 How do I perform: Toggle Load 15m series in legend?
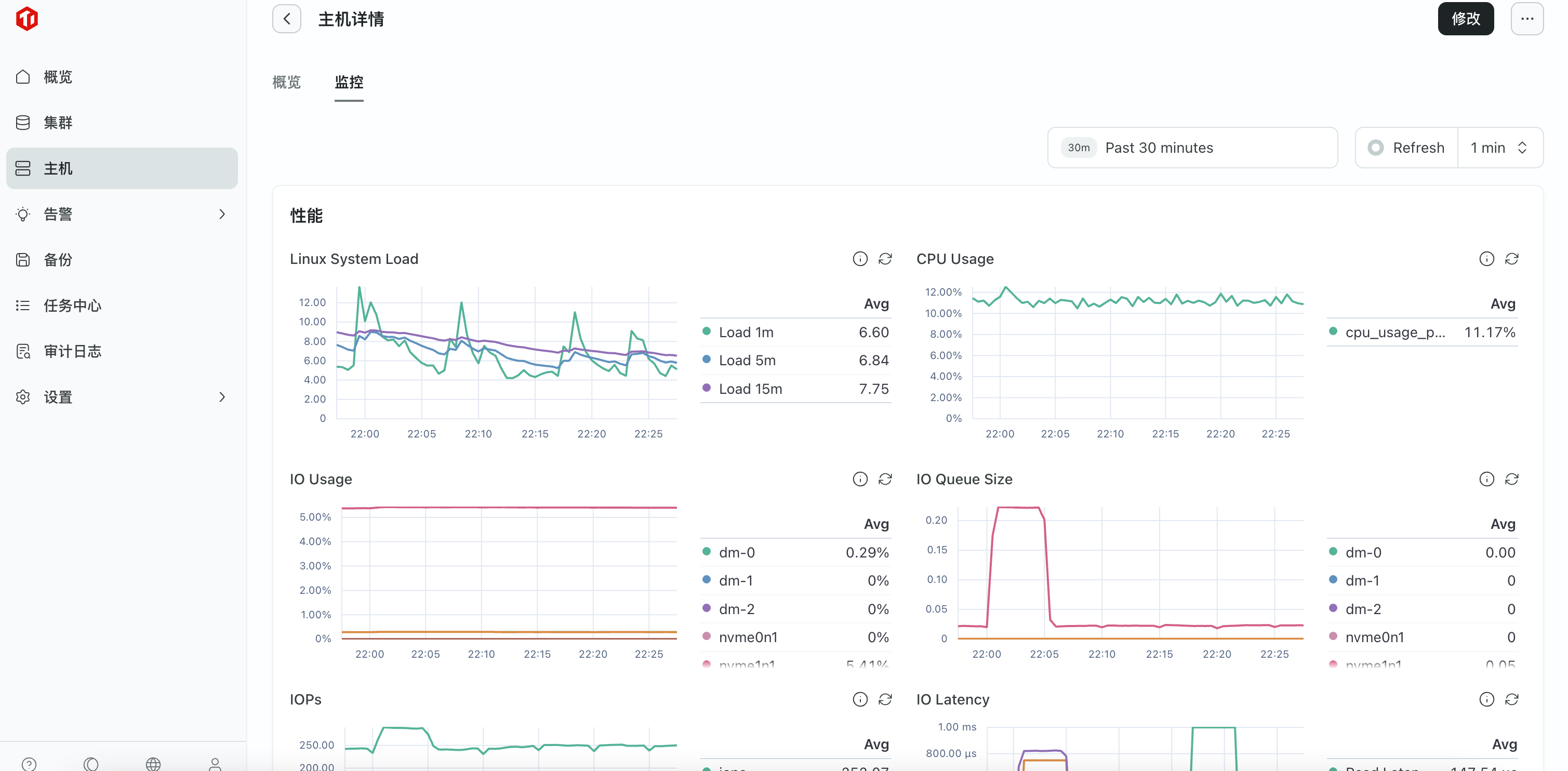(750, 389)
